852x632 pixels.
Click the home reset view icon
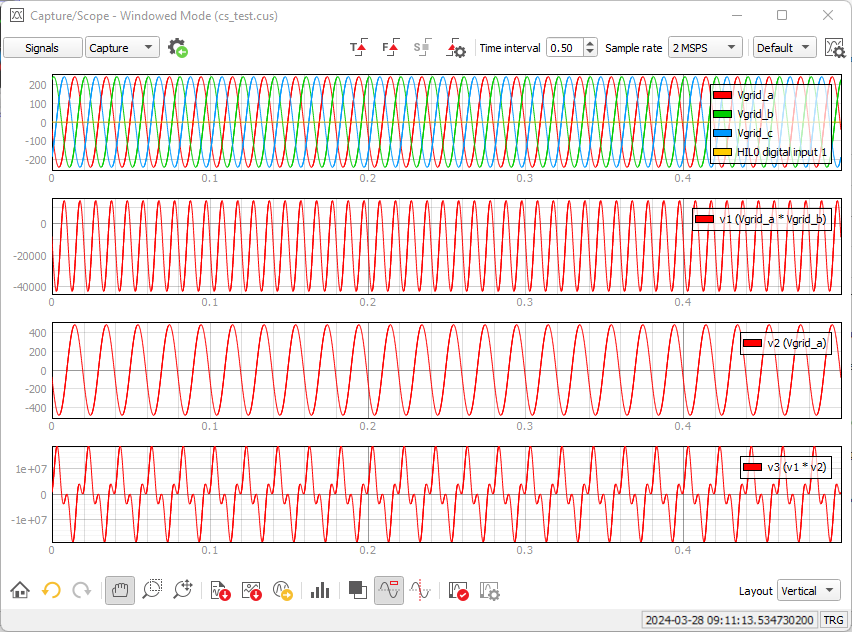click(19, 591)
